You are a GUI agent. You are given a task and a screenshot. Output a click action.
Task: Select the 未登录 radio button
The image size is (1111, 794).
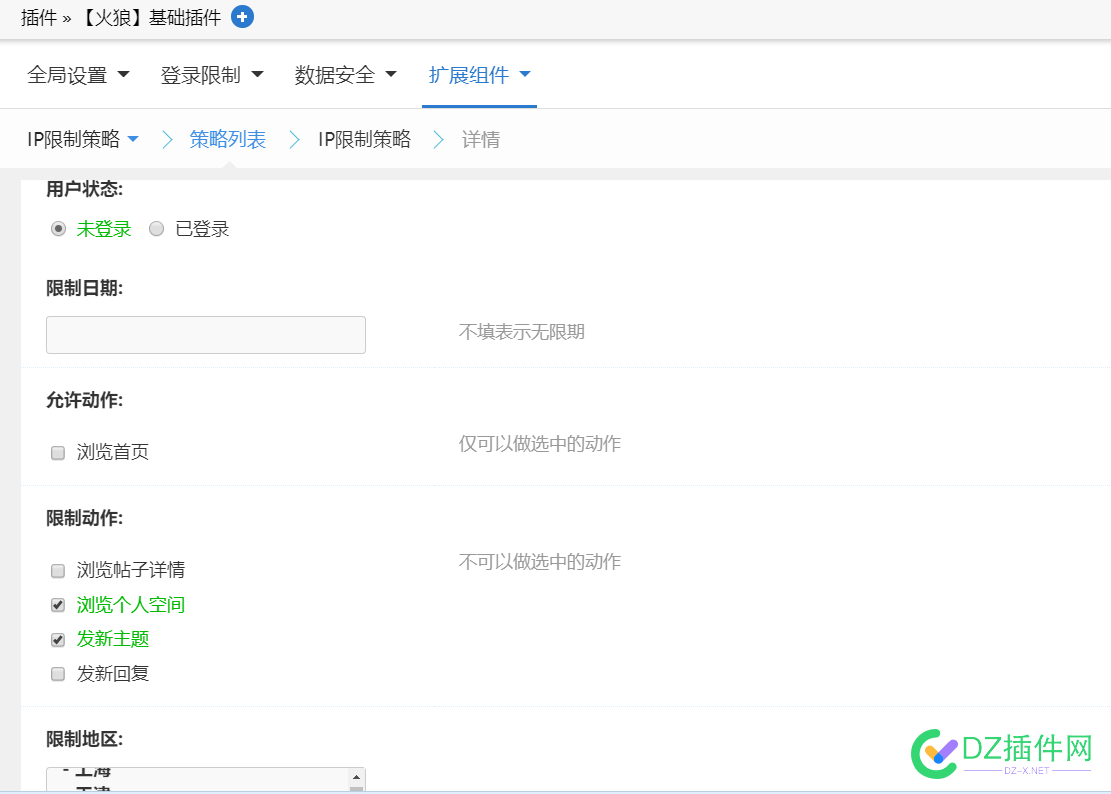click(x=58, y=229)
